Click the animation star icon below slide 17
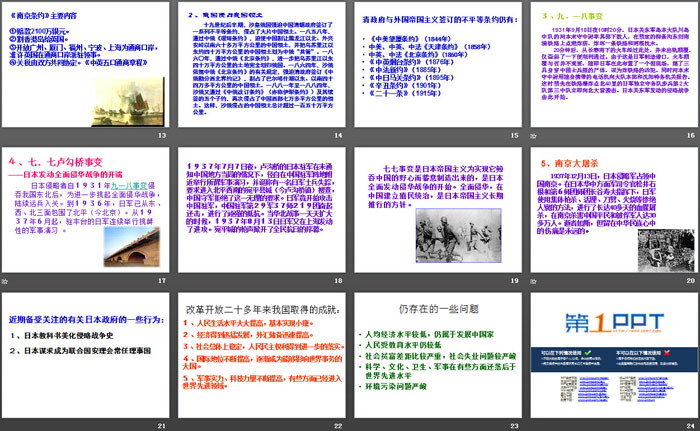700x431 pixels. click(4, 281)
